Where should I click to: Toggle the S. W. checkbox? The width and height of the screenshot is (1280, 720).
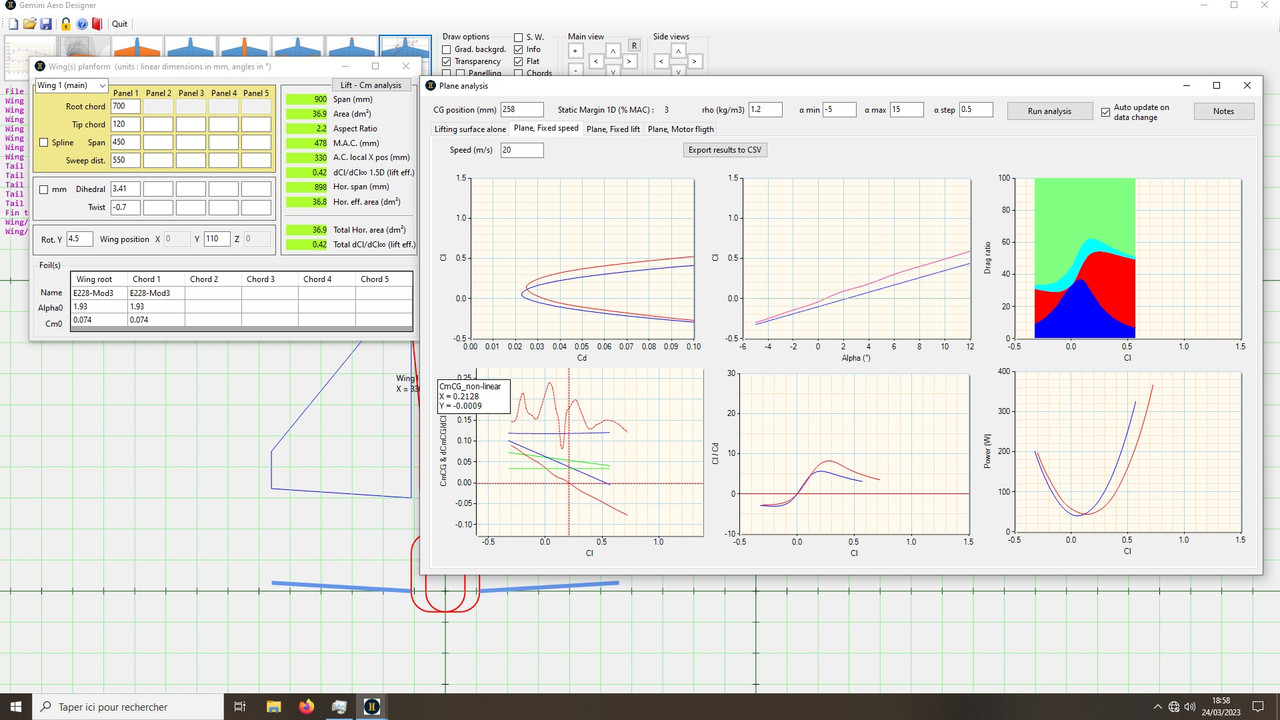coord(518,37)
